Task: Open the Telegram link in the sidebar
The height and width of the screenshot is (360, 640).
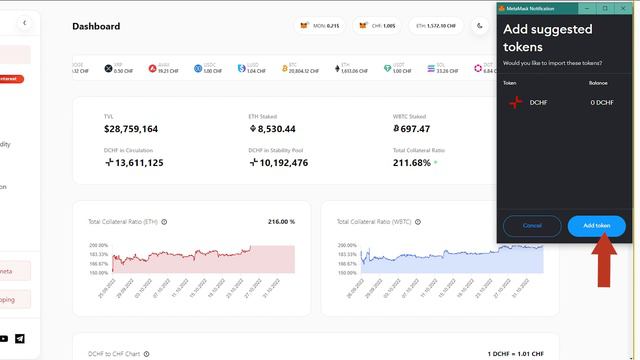Action: (20, 338)
